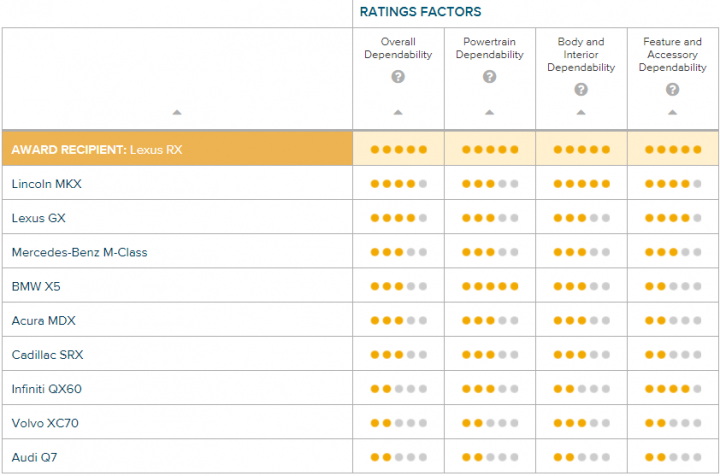Open the Lincoln MKX model link
Screen dimensions: 720x476
pos(46,184)
